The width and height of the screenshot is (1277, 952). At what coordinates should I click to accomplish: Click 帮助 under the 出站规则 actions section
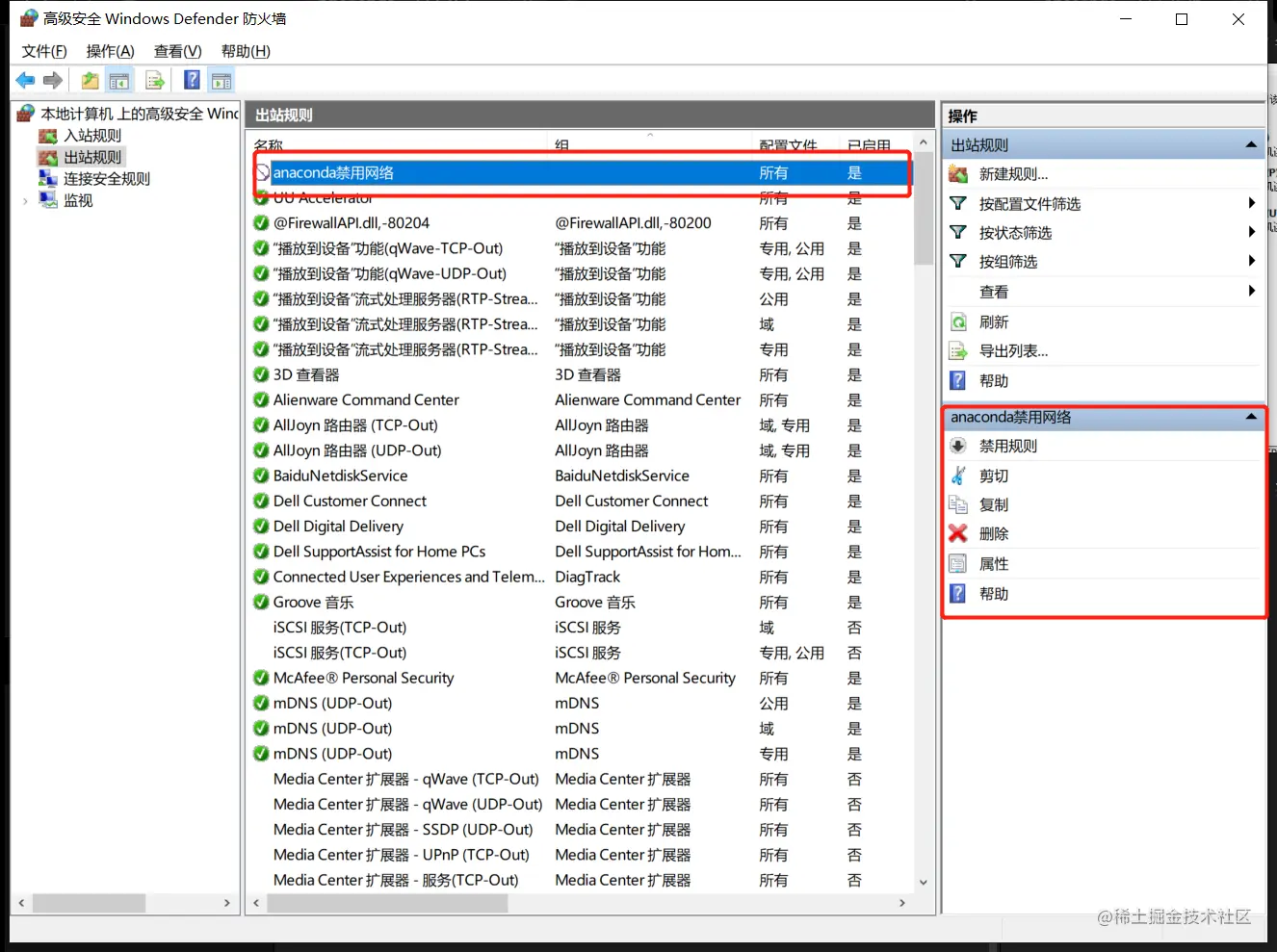pyautogui.click(x=994, y=381)
